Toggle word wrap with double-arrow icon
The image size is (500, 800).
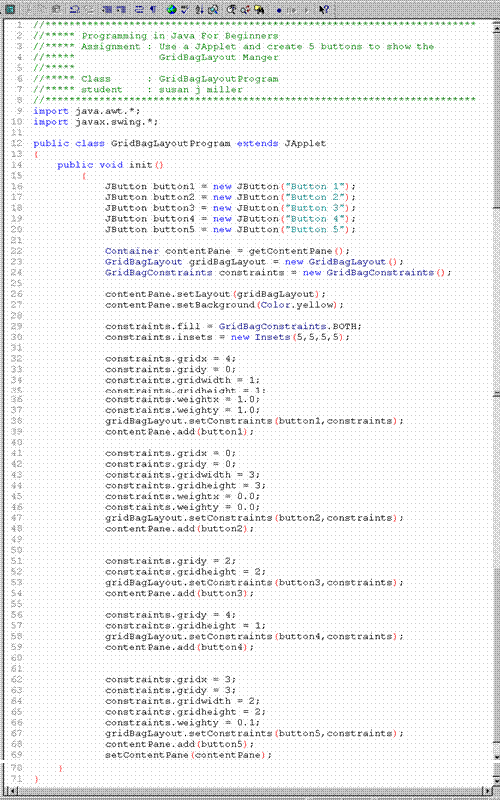pos(139,9)
